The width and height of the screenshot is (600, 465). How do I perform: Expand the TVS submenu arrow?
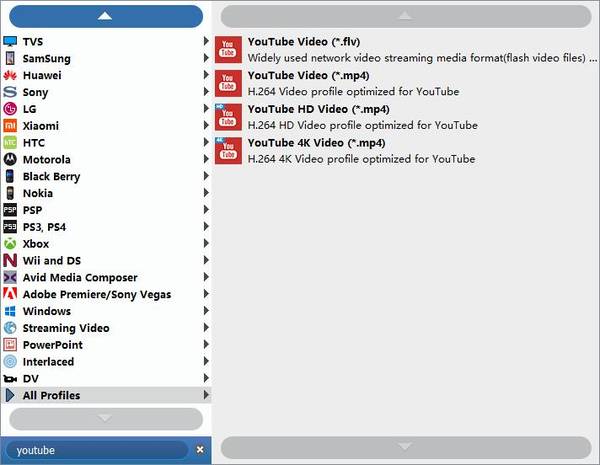tap(206, 41)
